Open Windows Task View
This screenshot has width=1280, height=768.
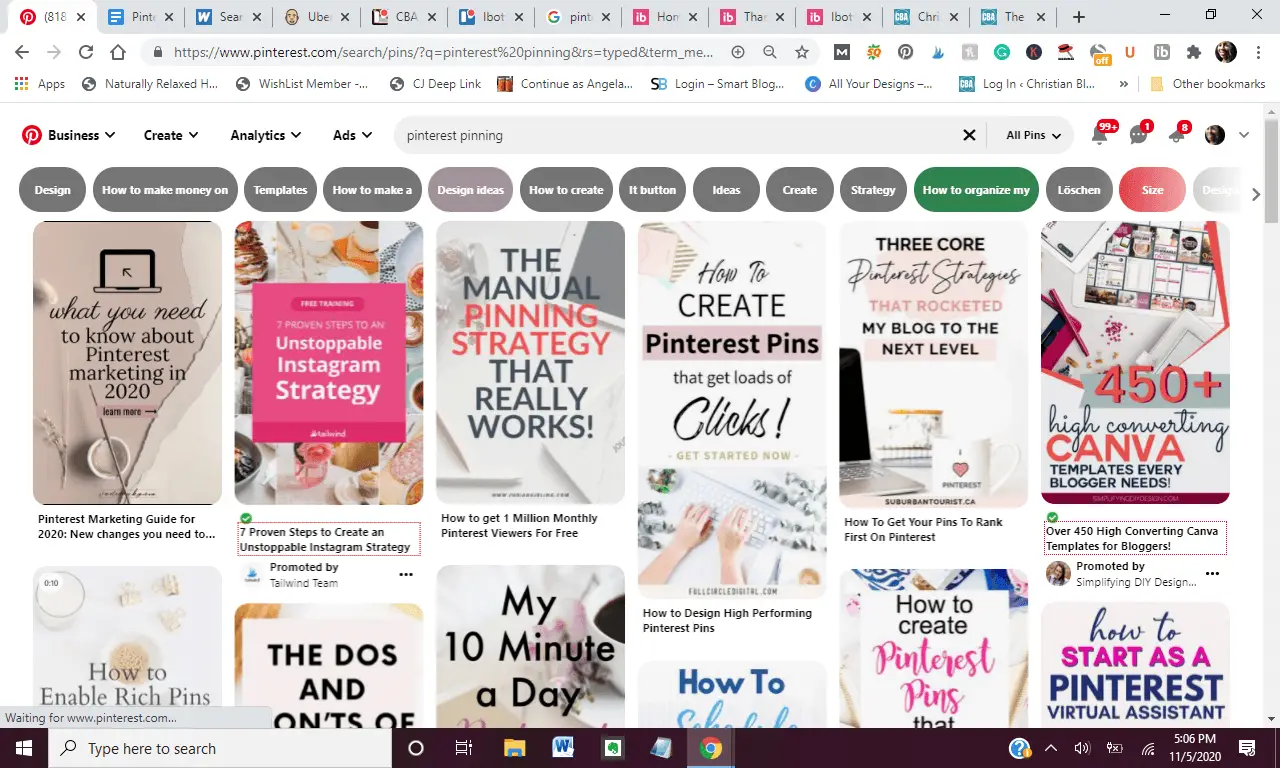[x=464, y=748]
